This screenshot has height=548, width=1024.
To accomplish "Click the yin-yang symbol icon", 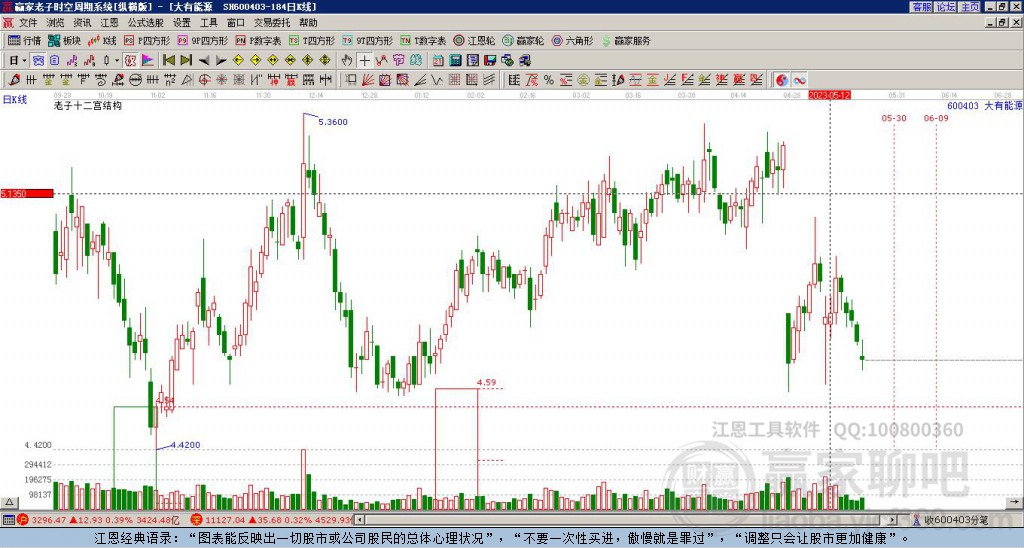I will click(x=780, y=80).
